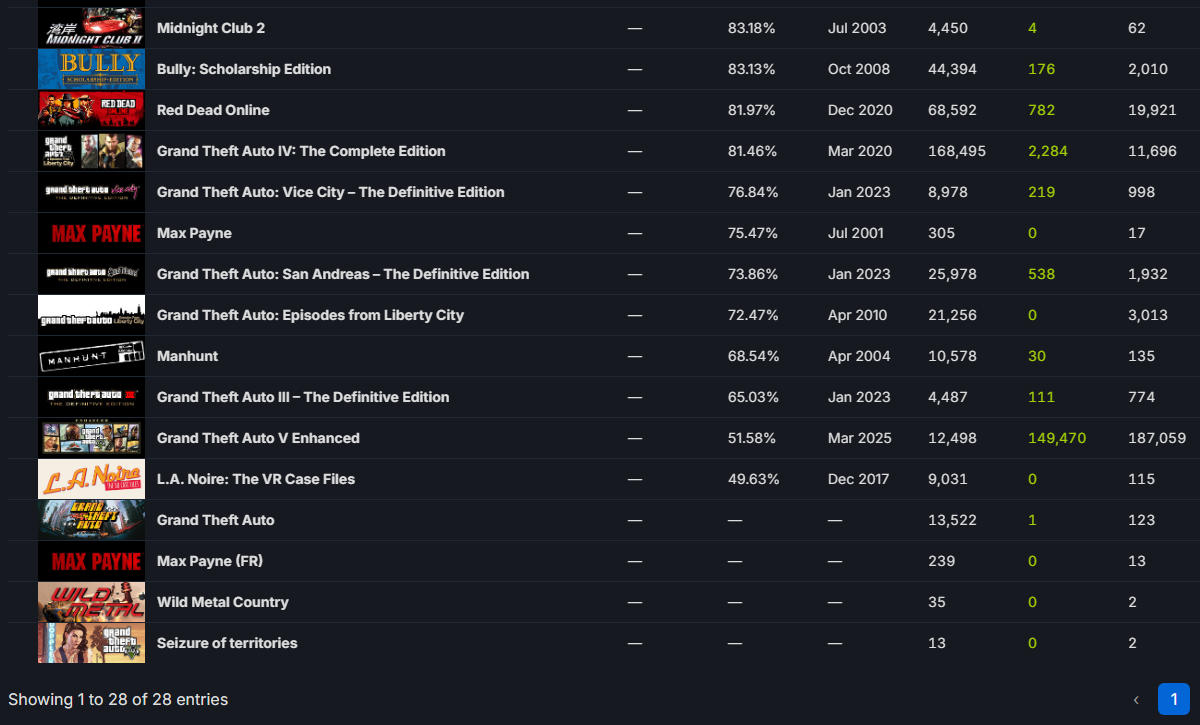
Task: Open Grand Theft Auto: Vice City Definitive Edition link
Action: point(331,192)
